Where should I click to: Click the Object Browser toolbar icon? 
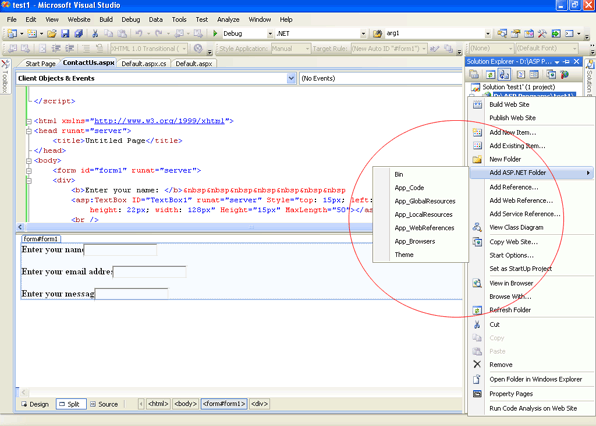pyautogui.click(x=529, y=34)
